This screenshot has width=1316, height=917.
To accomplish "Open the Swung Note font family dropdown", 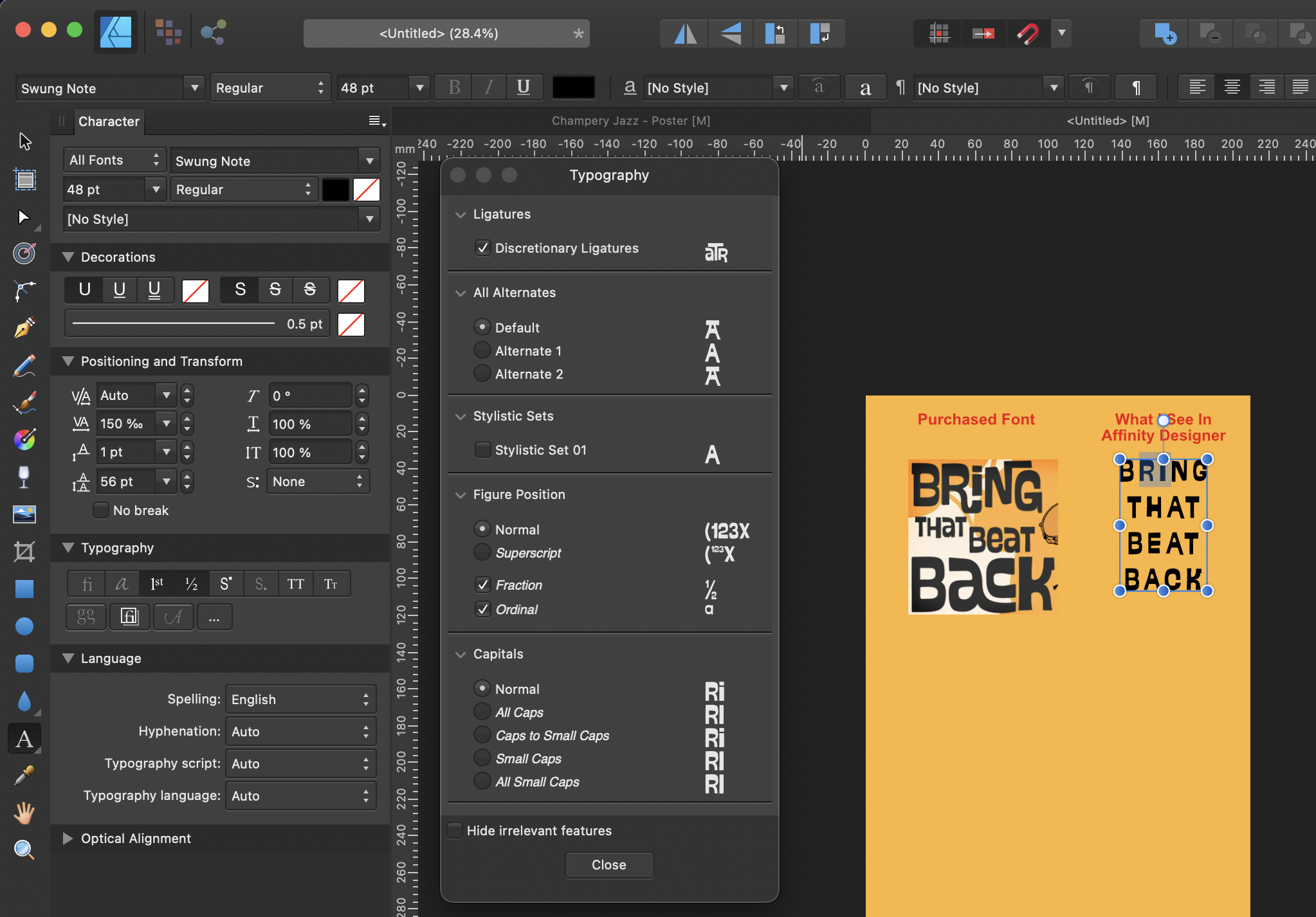I will tap(194, 87).
